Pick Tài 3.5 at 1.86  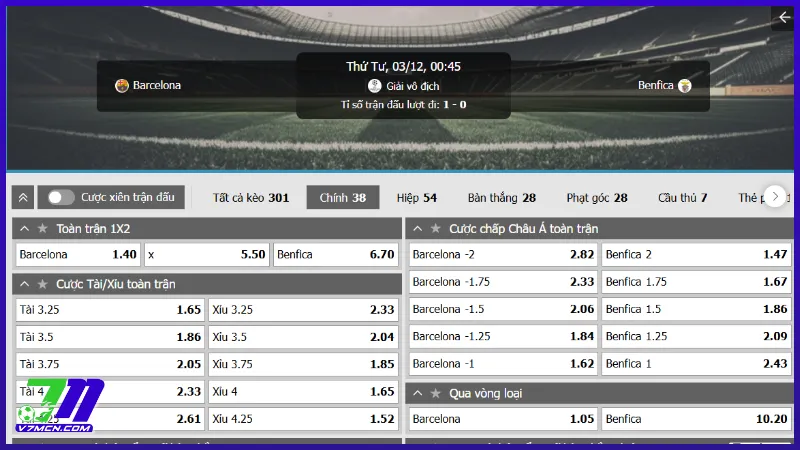click(109, 337)
